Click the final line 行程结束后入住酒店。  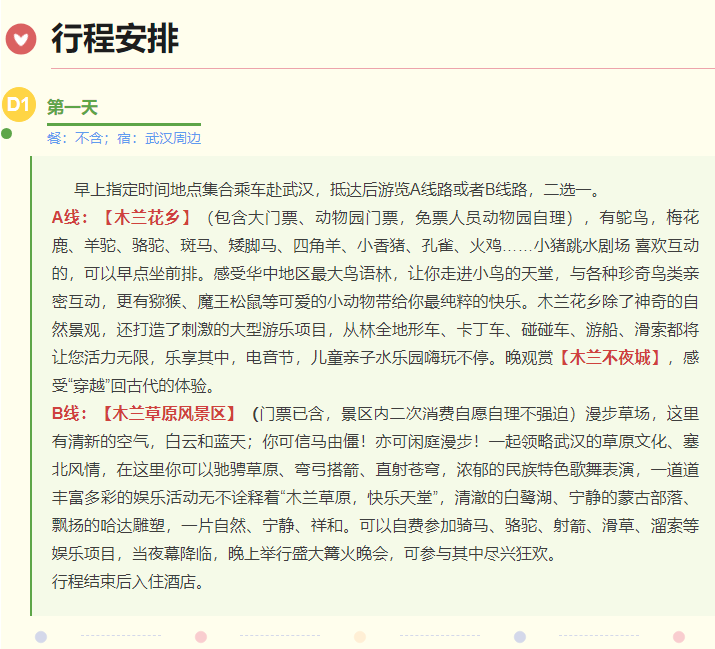coord(128,582)
